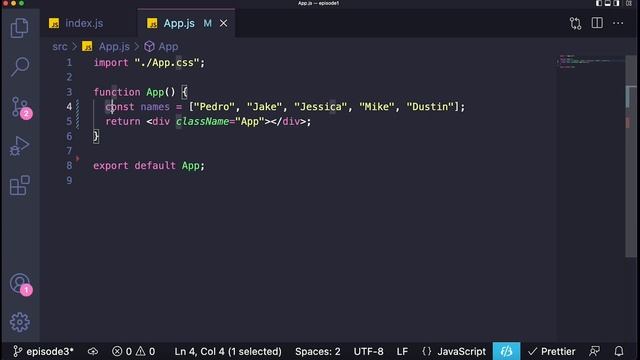The image size is (640, 360).
Task: Change end of line sequence LF
Action: 402,351
